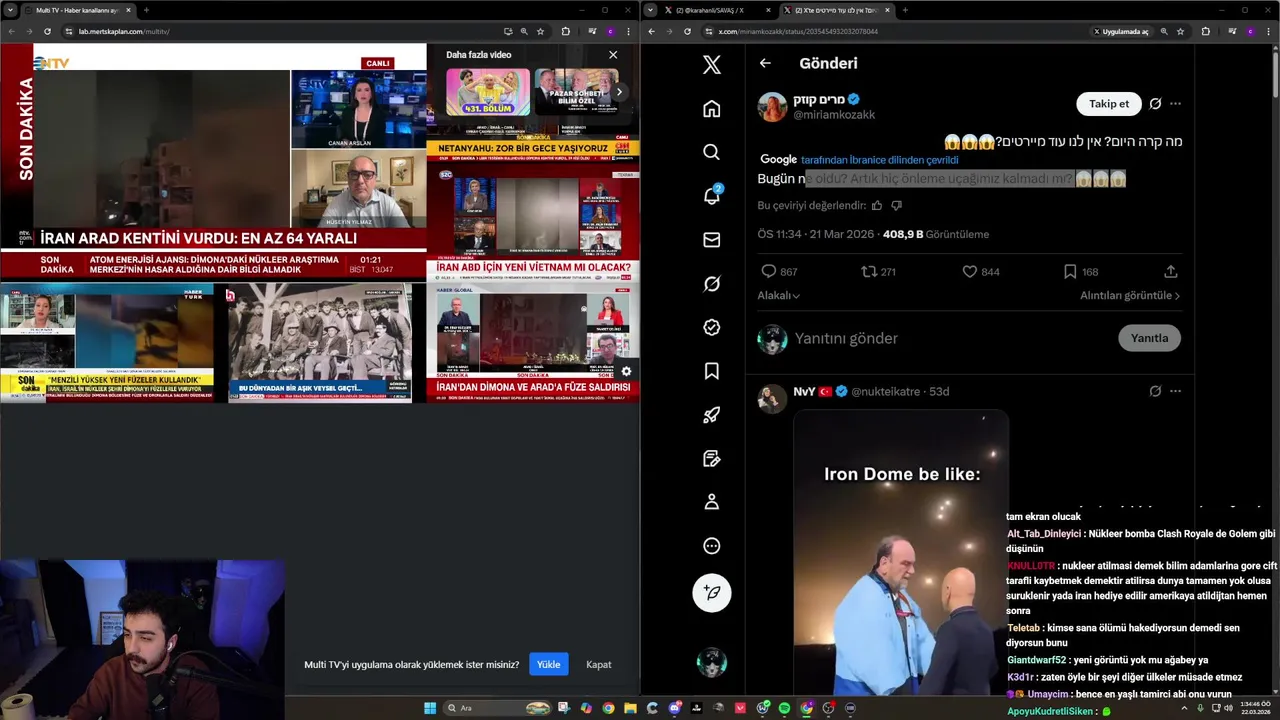
Task: Select the 431. Bölüm video thumbnail
Action: tap(488, 92)
